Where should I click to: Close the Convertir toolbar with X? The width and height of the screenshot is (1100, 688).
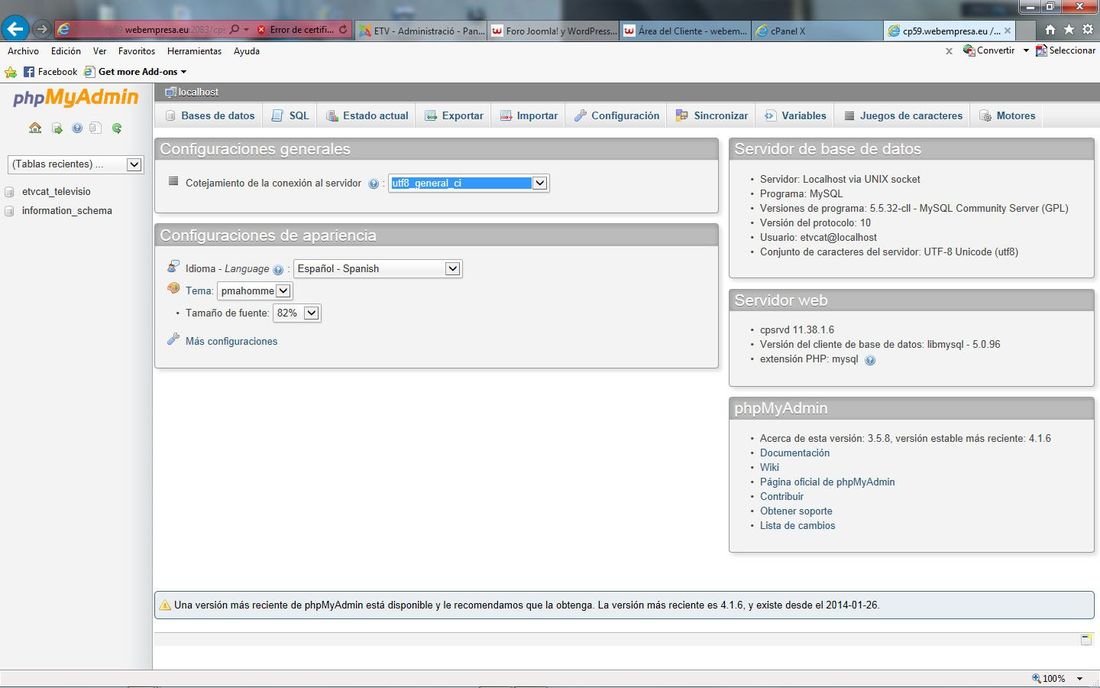click(948, 50)
